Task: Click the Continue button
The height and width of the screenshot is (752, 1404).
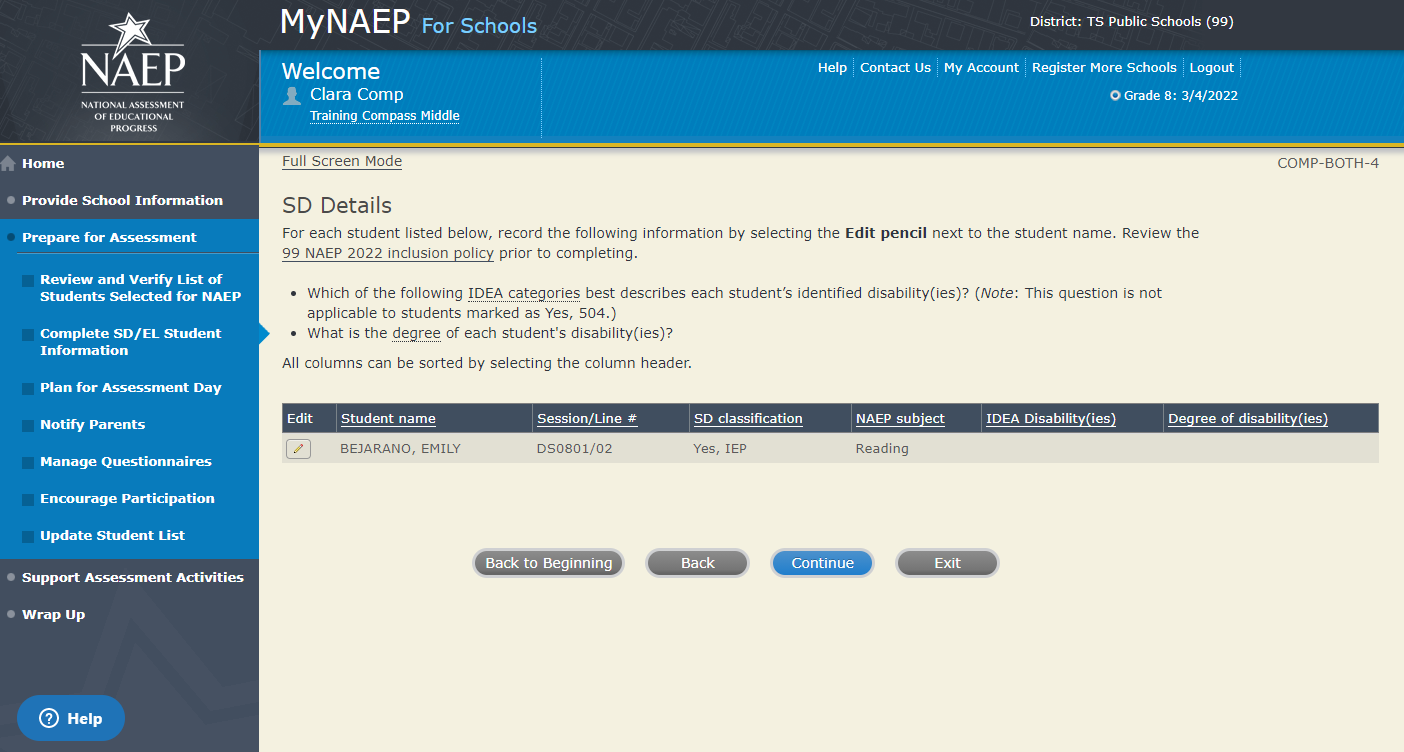Action: [x=822, y=563]
